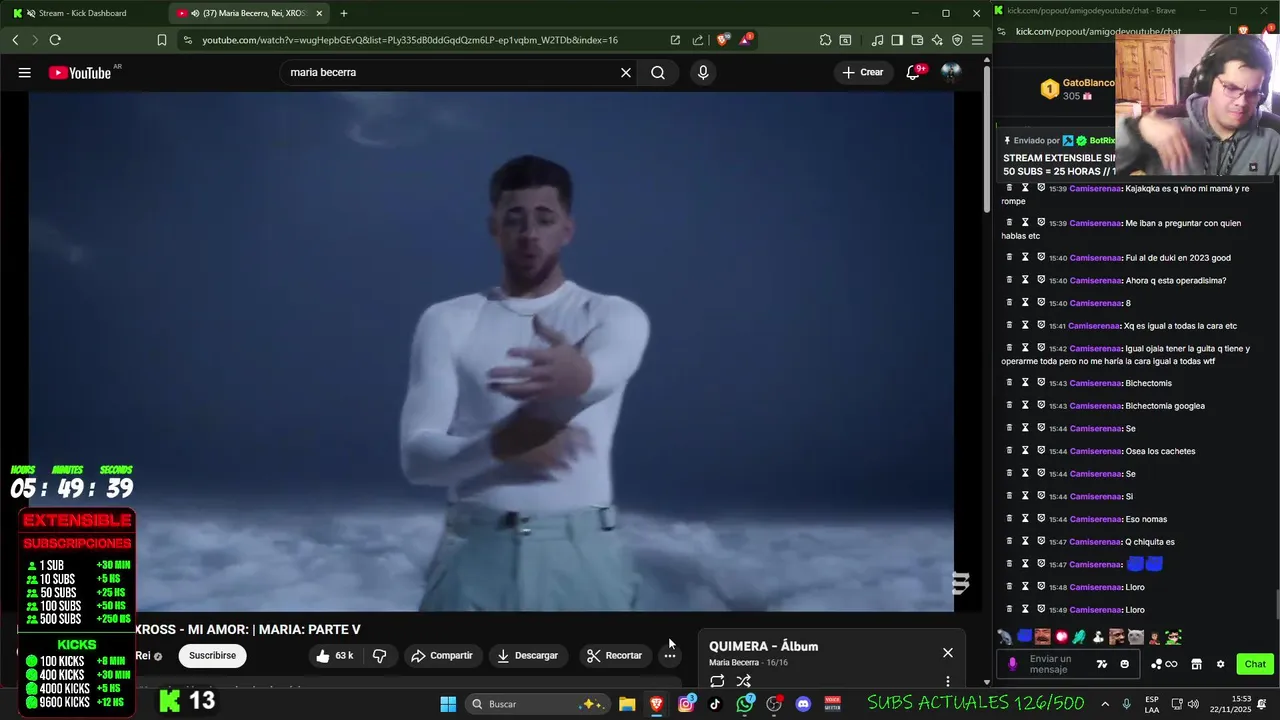Open chat settings gear in the Kick chat
1280x720 pixels.
tap(1220, 664)
